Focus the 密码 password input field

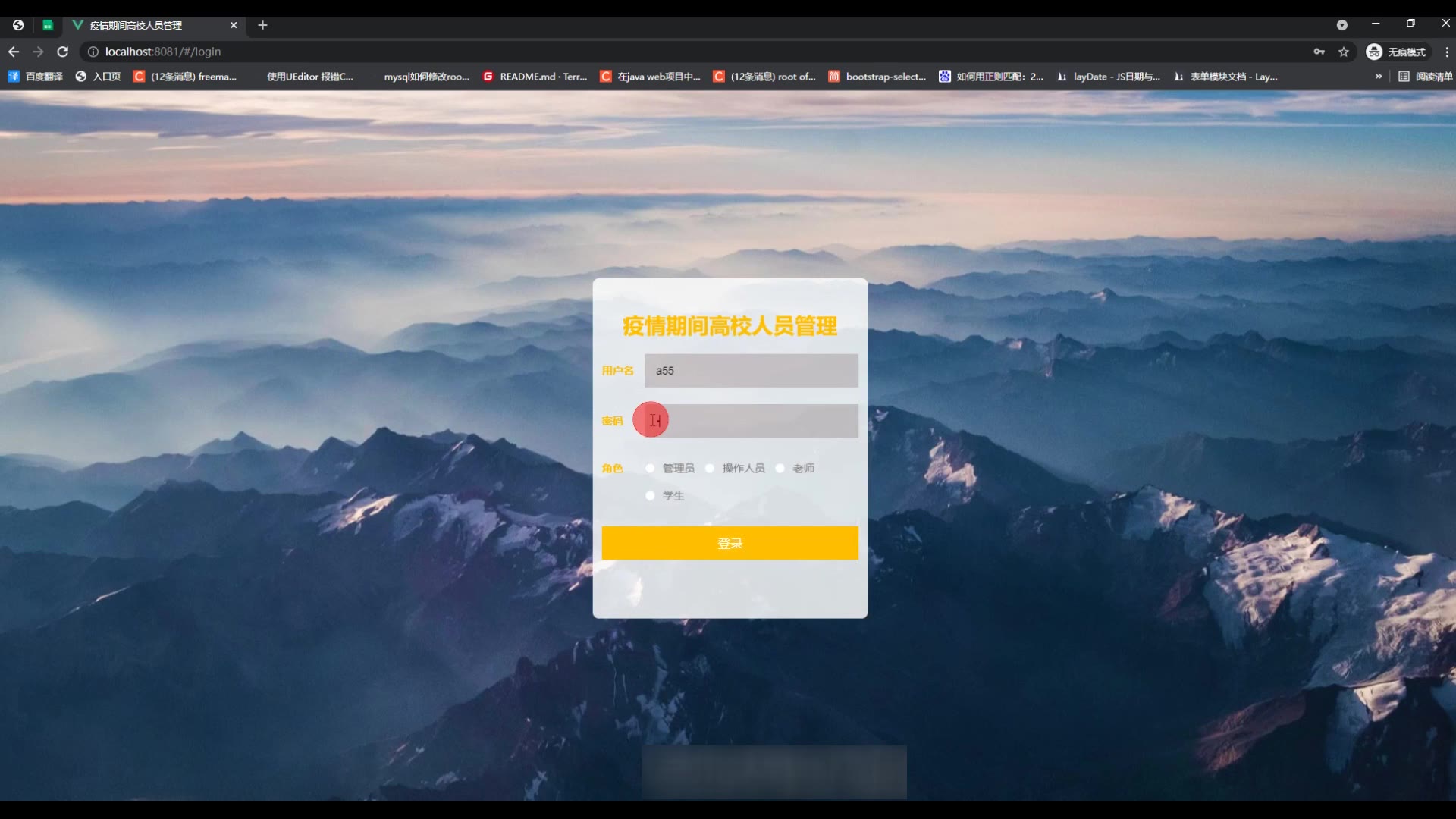(751, 421)
